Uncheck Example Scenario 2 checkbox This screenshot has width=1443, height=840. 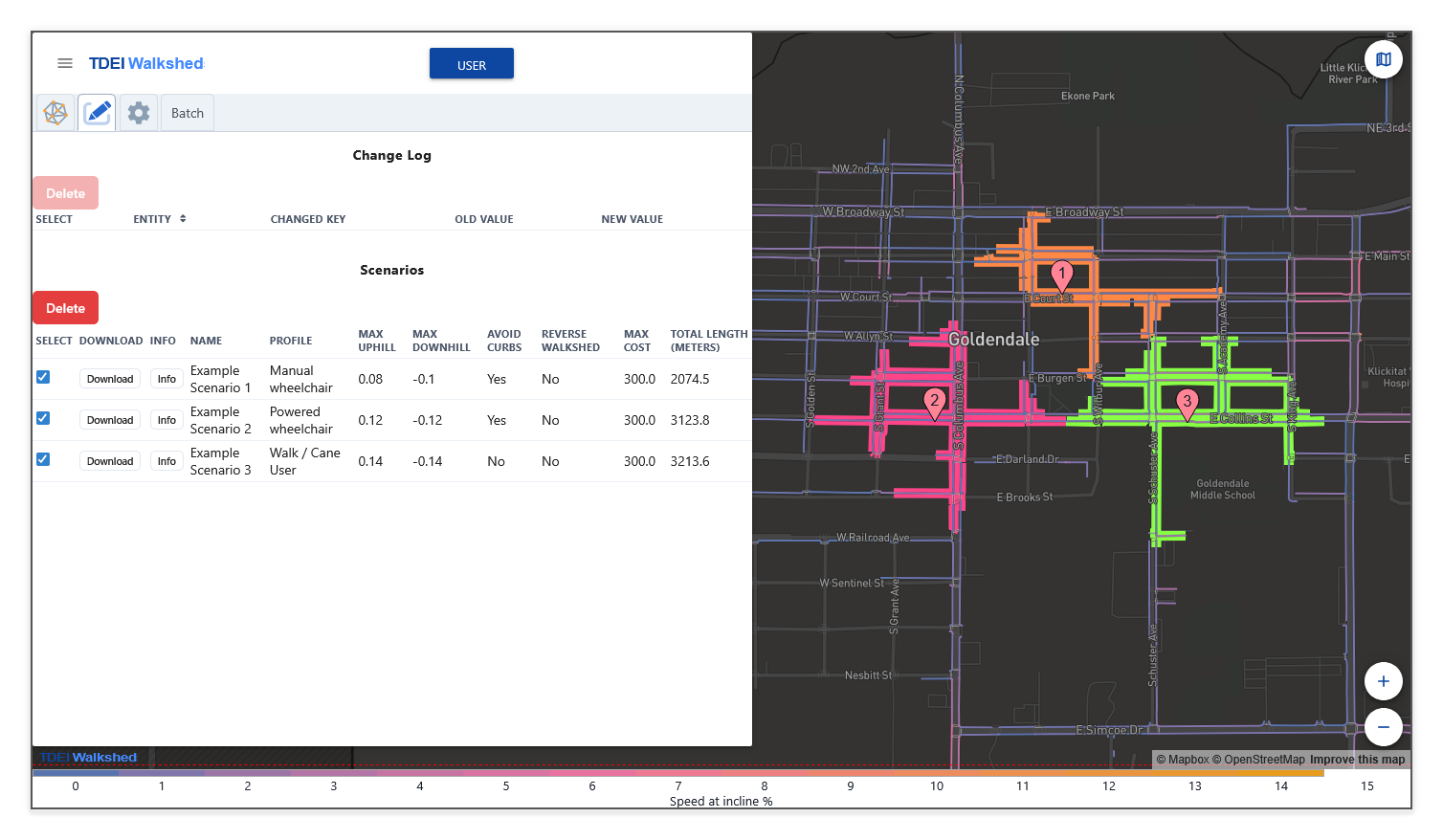(43, 418)
